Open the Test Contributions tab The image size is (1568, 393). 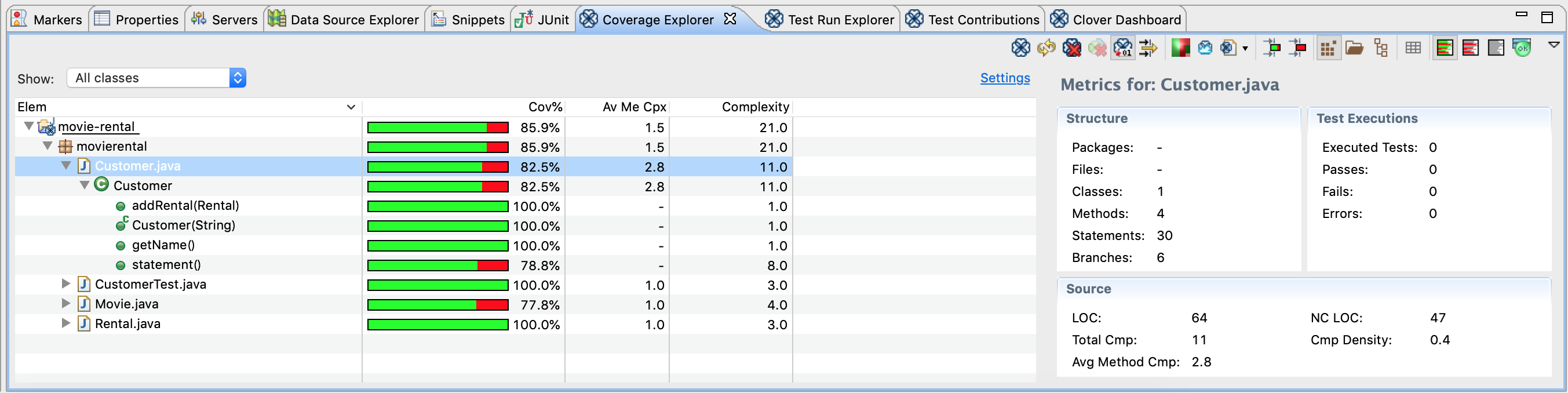pyautogui.click(x=972, y=20)
